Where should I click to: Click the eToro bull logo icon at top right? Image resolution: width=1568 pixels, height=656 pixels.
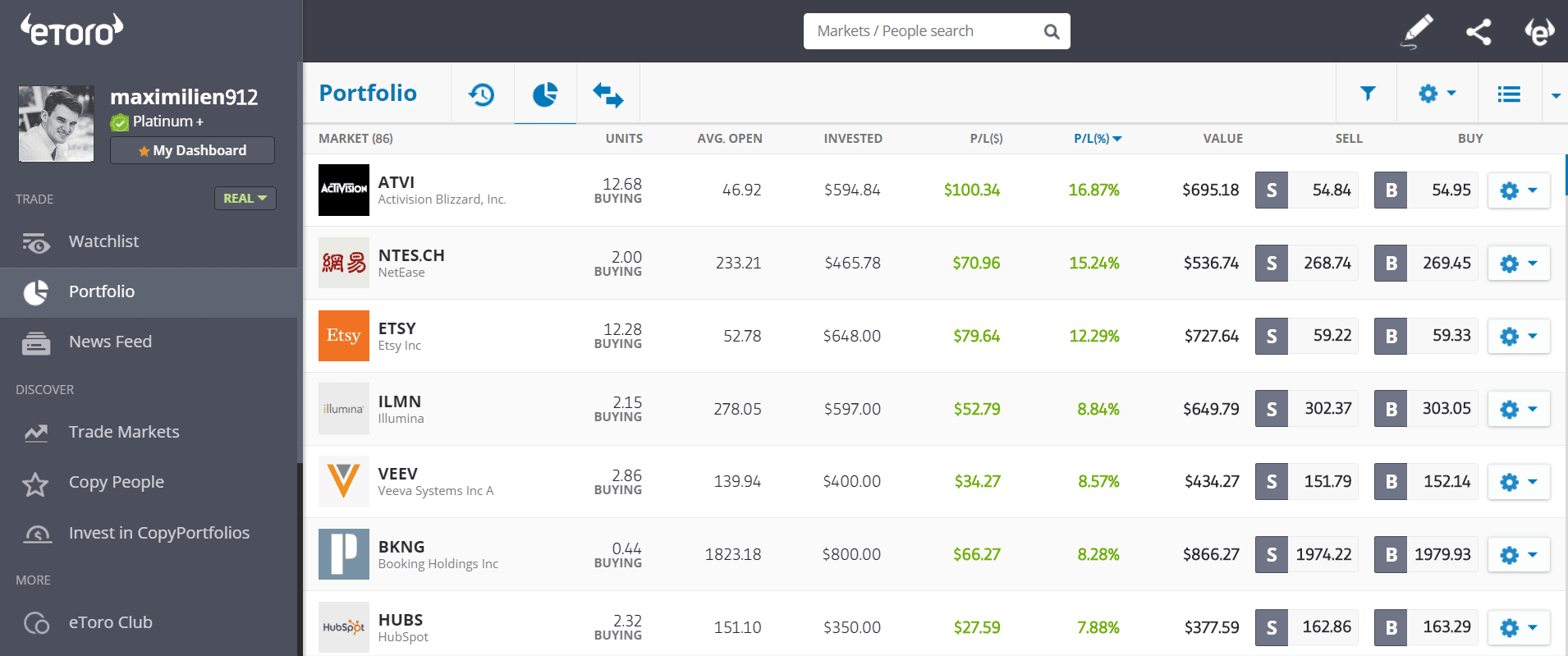1539,31
